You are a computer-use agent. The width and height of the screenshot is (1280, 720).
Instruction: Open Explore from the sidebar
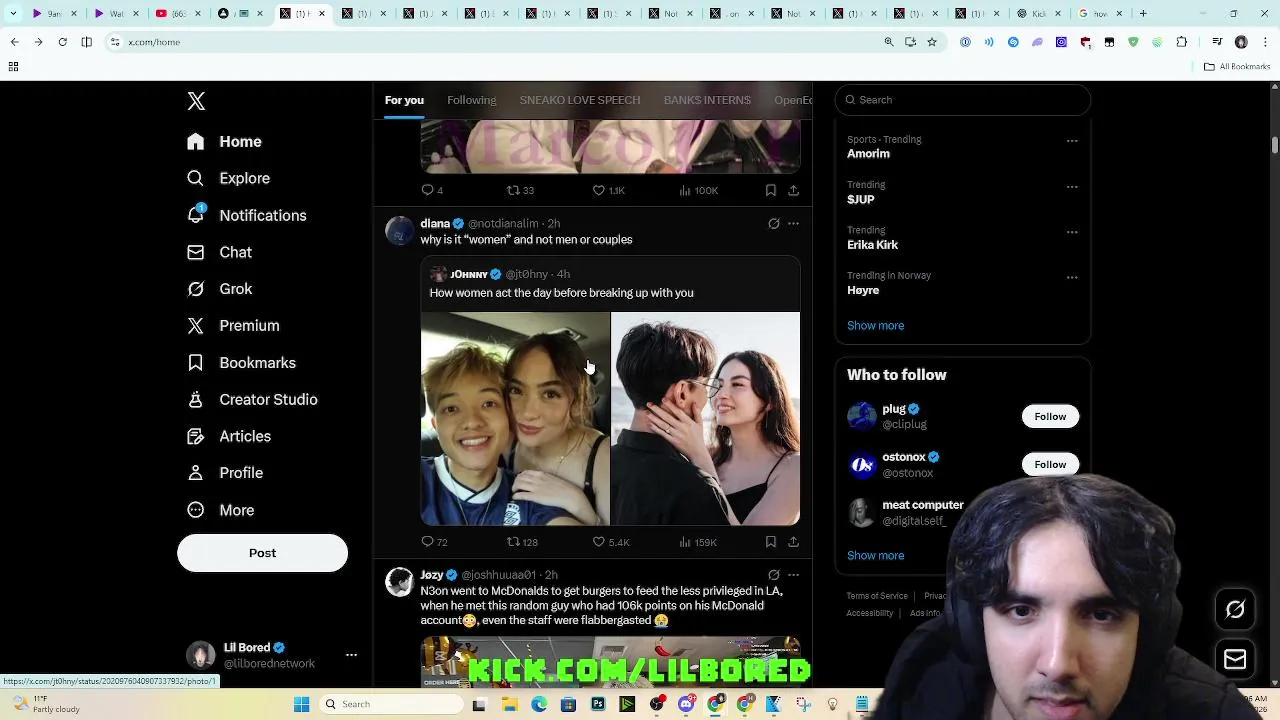coord(228,178)
